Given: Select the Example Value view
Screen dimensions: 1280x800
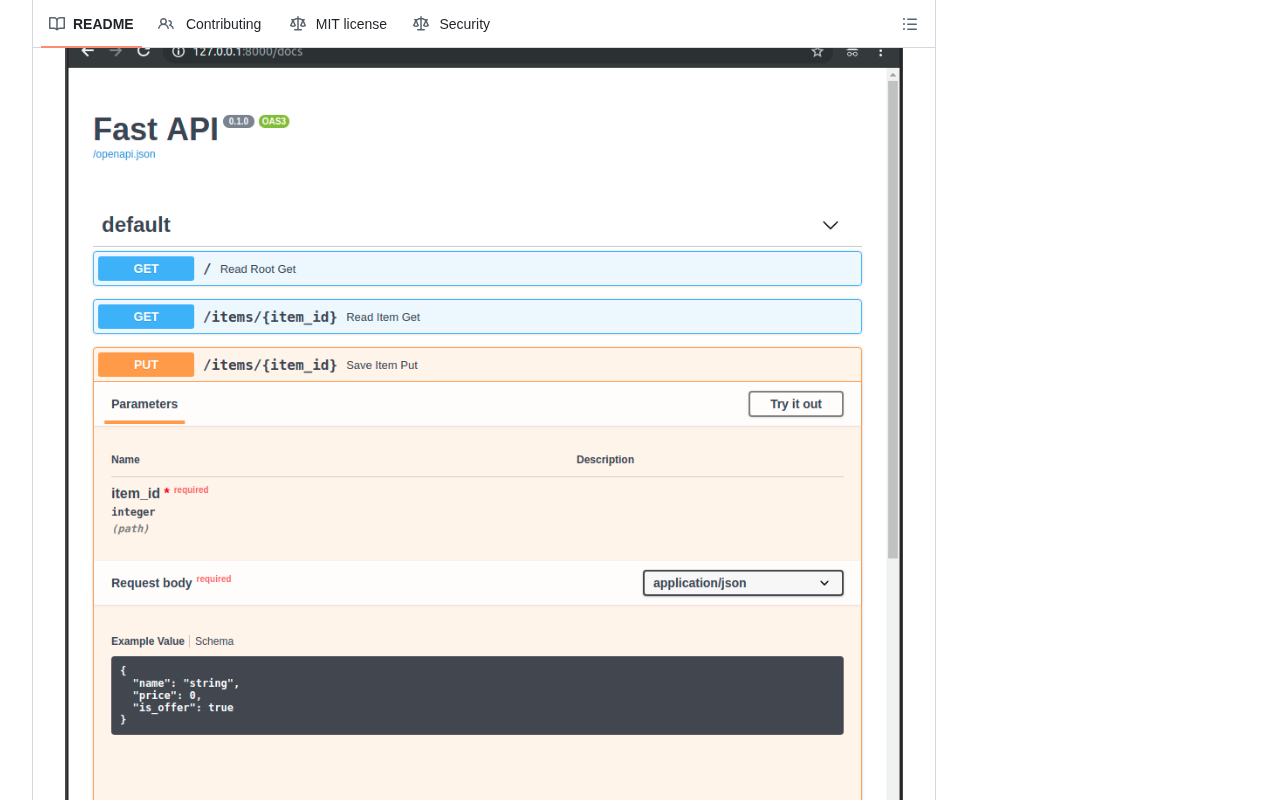Looking at the screenshot, I should tap(148, 641).
